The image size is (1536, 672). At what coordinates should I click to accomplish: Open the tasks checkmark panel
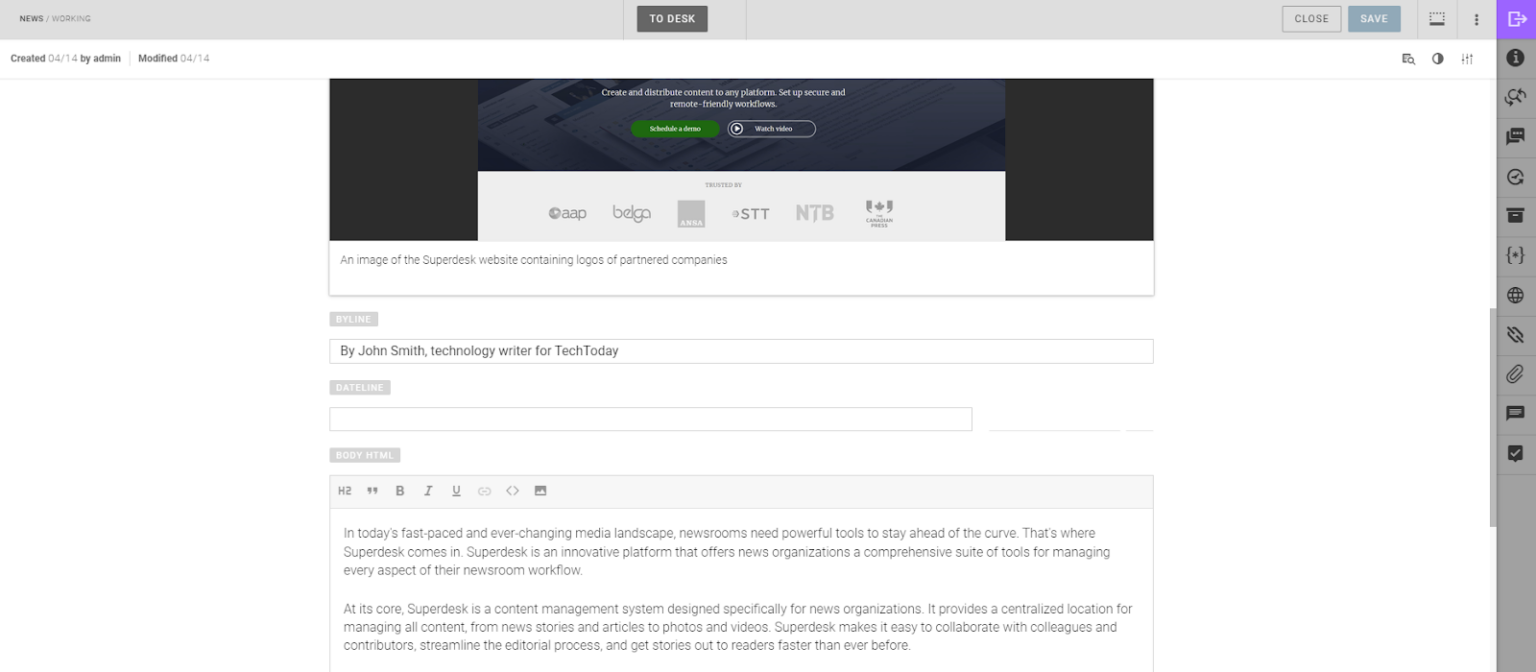click(x=1515, y=451)
